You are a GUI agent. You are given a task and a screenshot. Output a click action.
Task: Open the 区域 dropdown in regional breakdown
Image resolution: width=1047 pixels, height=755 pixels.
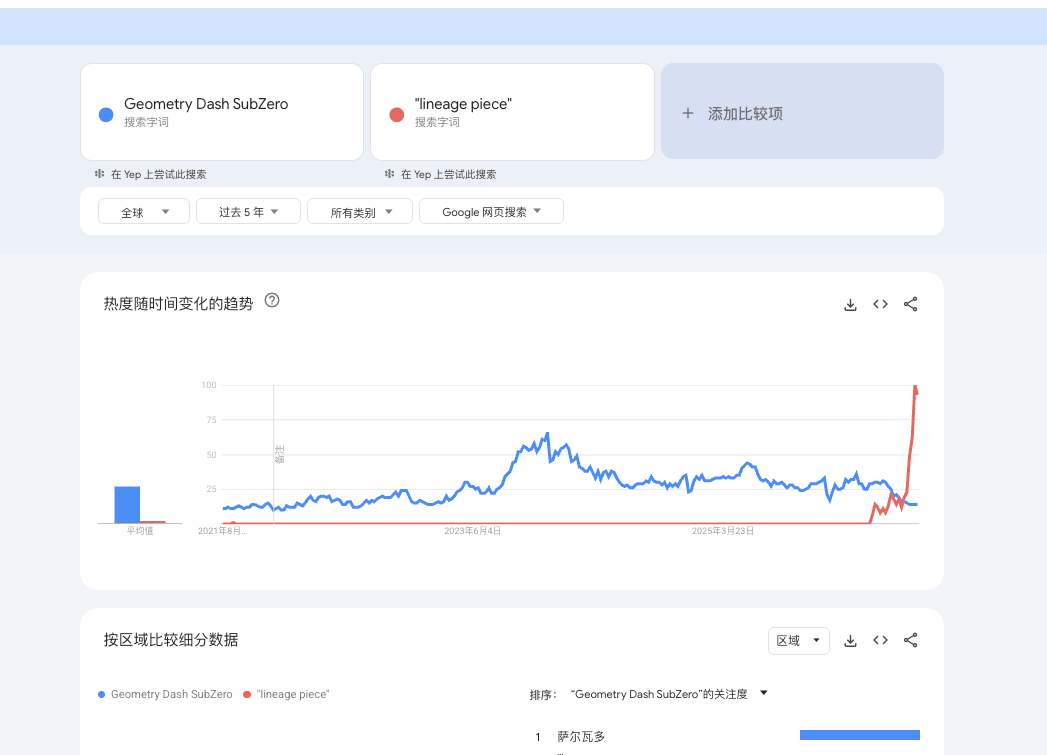pos(799,641)
